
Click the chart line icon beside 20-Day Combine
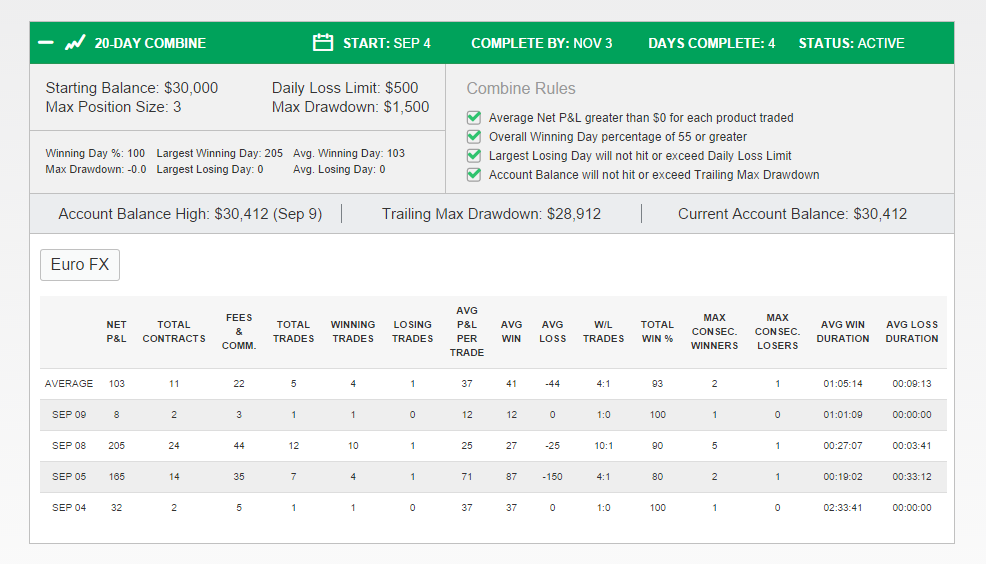pos(75,43)
